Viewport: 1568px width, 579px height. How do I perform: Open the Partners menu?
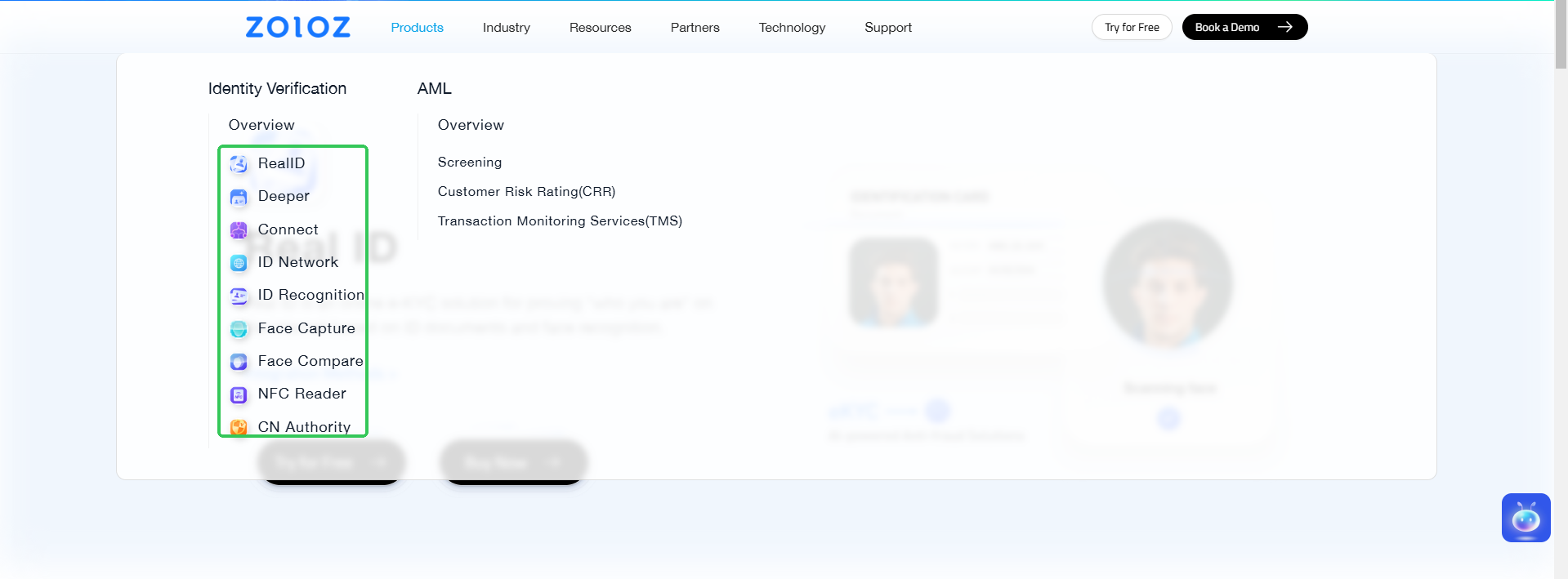point(695,27)
